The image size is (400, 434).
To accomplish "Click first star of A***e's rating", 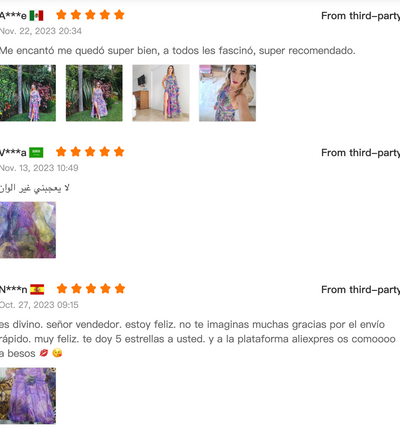I will [61, 15].
